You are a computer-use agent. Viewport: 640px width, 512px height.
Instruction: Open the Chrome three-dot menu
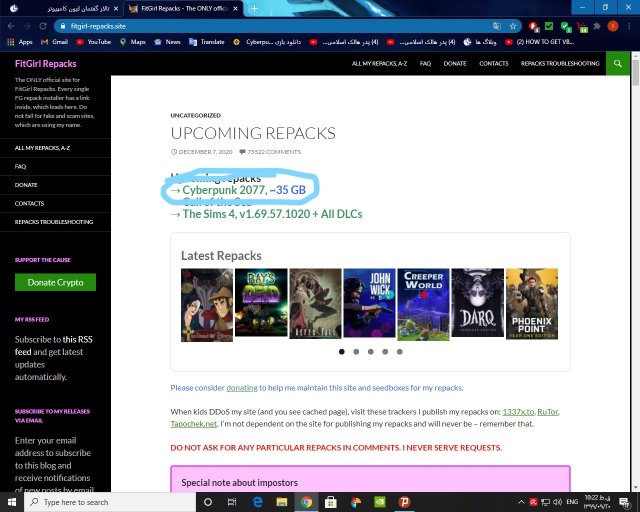pyautogui.click(x=629, y=26)
